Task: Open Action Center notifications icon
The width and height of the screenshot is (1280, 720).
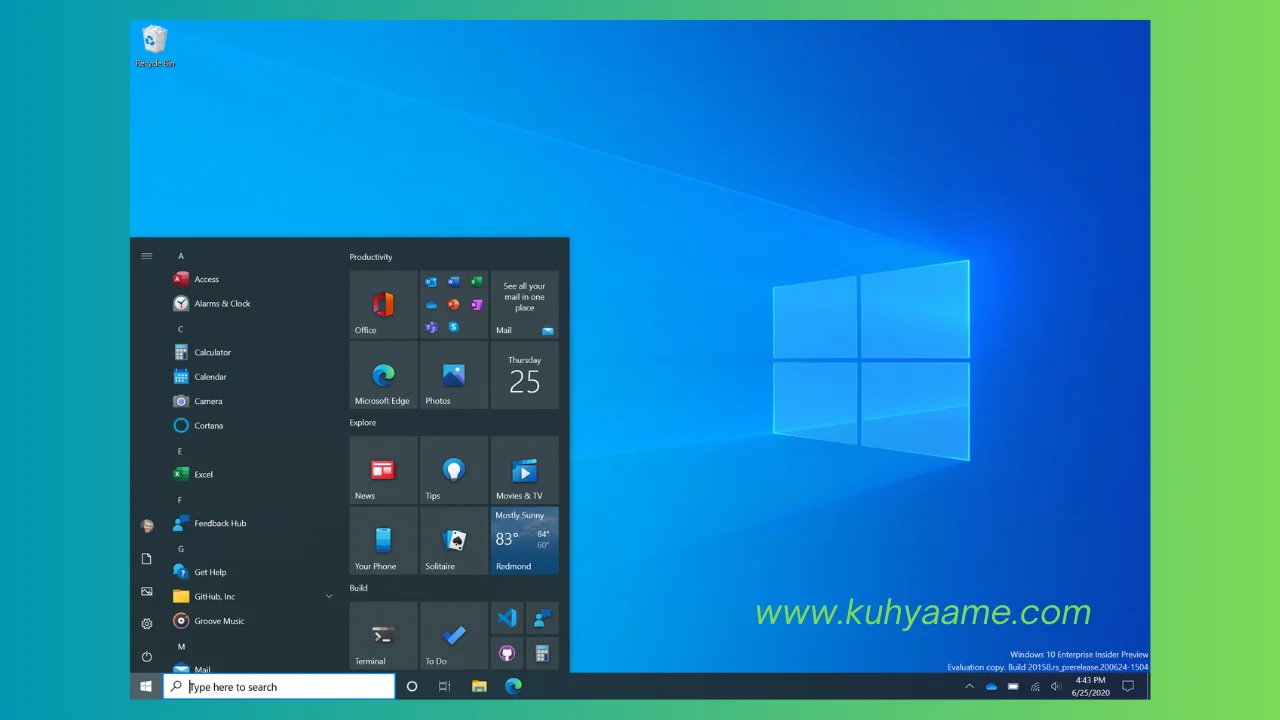Action: click(x=1128, y=686)
